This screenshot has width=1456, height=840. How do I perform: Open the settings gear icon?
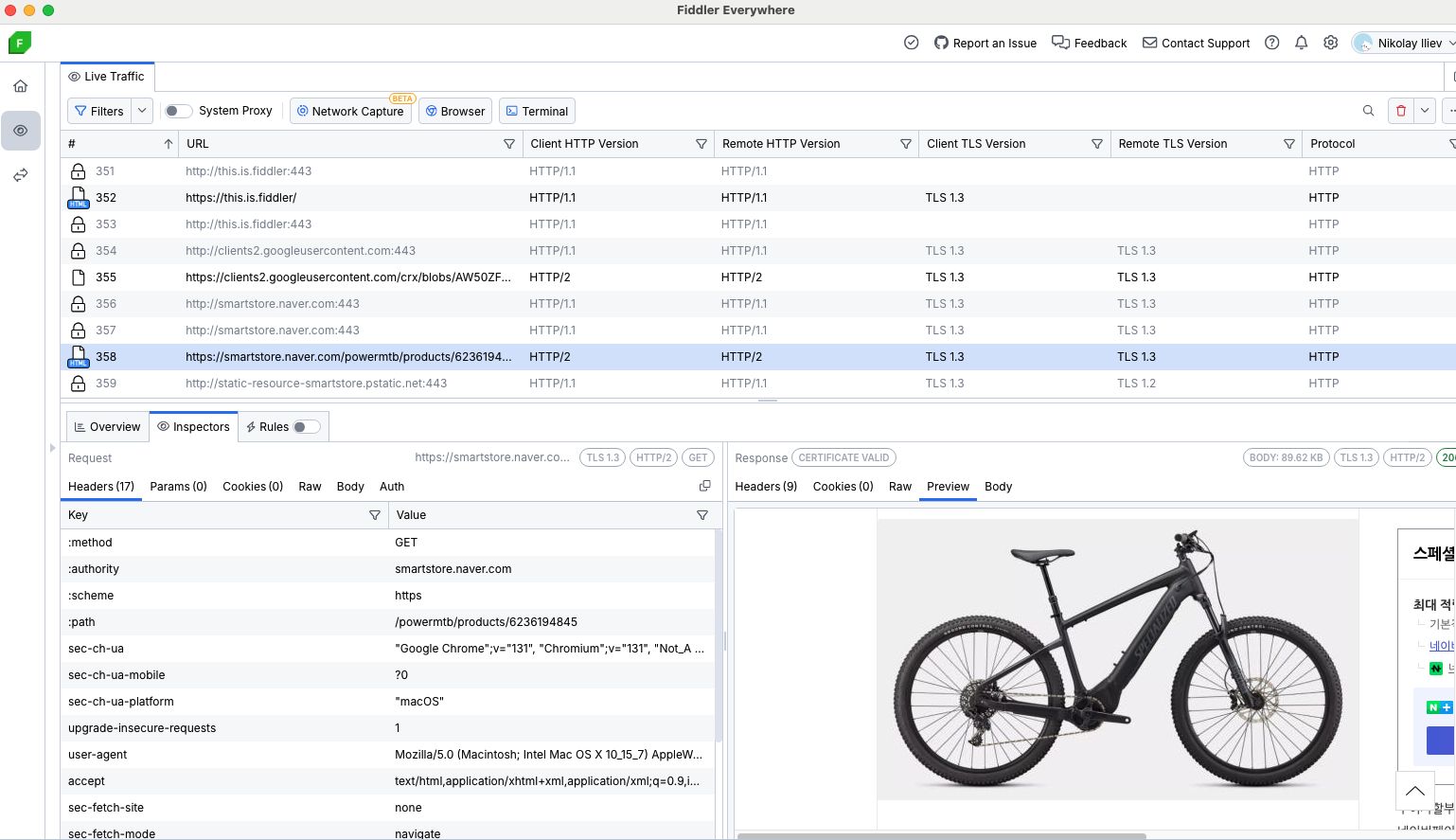tap(1330, 43)
